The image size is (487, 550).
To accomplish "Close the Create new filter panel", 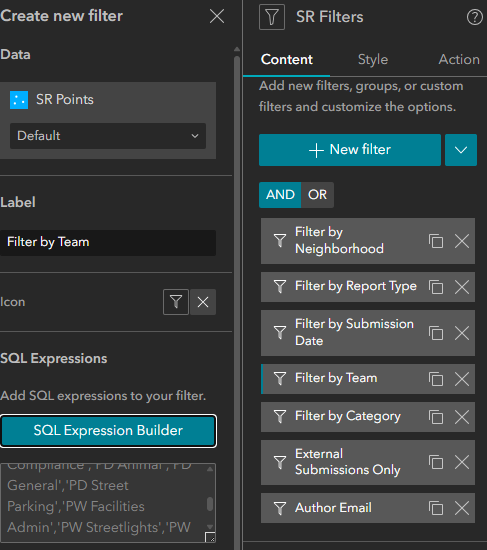I will point(217,16).
